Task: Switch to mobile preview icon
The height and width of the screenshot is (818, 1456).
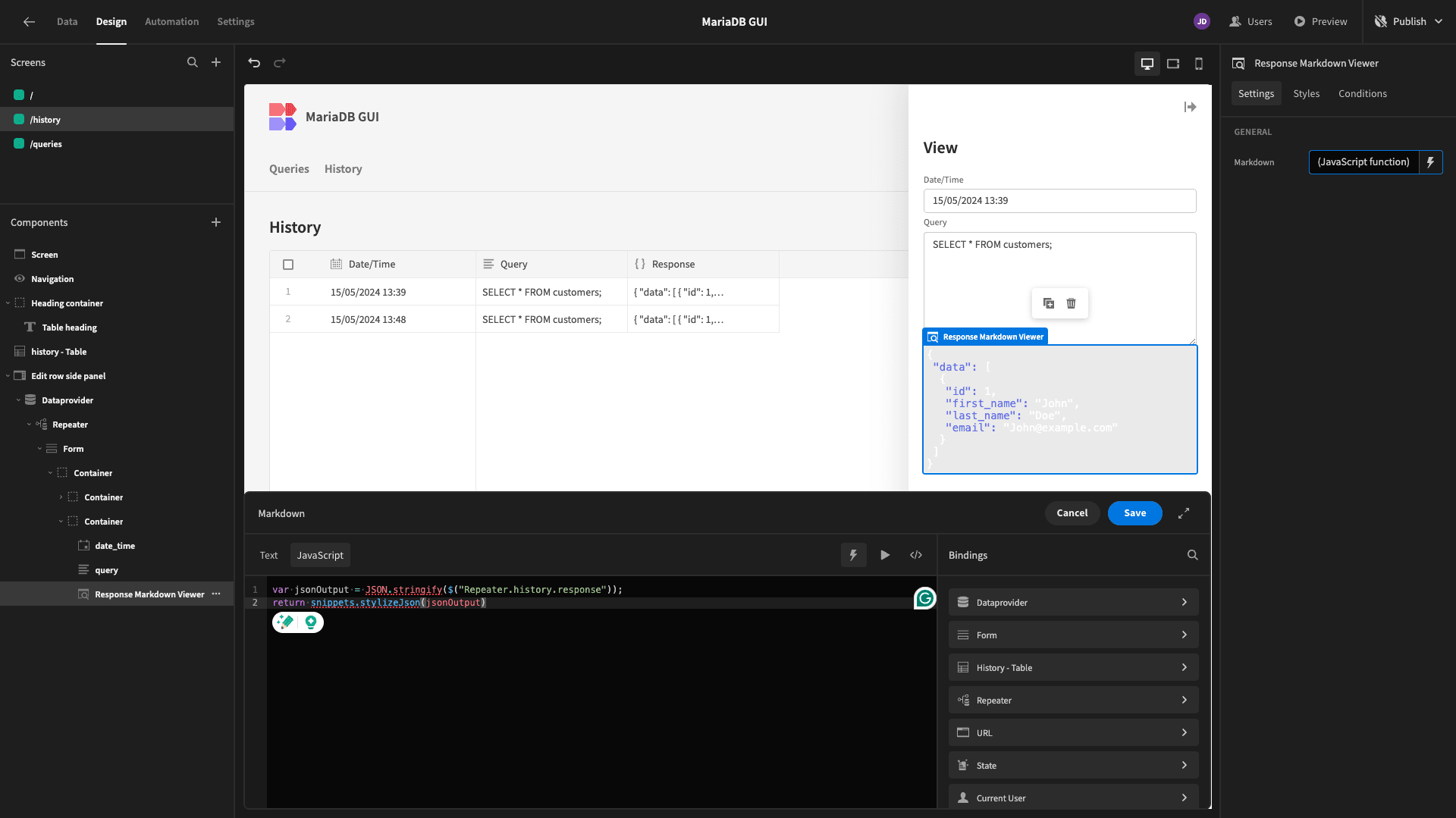Action: (1199, 64)
